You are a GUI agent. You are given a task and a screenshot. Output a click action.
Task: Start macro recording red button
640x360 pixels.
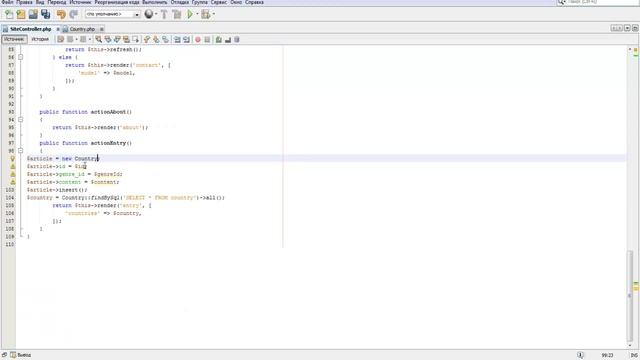(x=198, y=40)
